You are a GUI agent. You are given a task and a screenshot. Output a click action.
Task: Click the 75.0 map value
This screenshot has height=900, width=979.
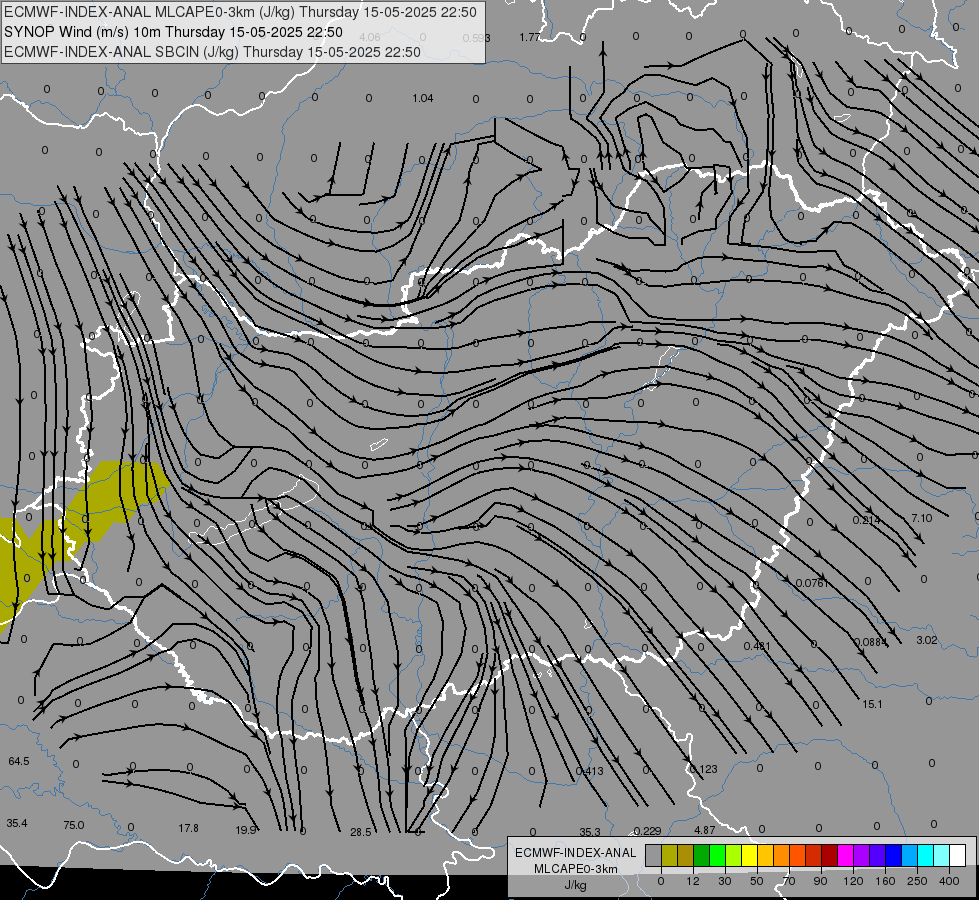tap(74, 825)
